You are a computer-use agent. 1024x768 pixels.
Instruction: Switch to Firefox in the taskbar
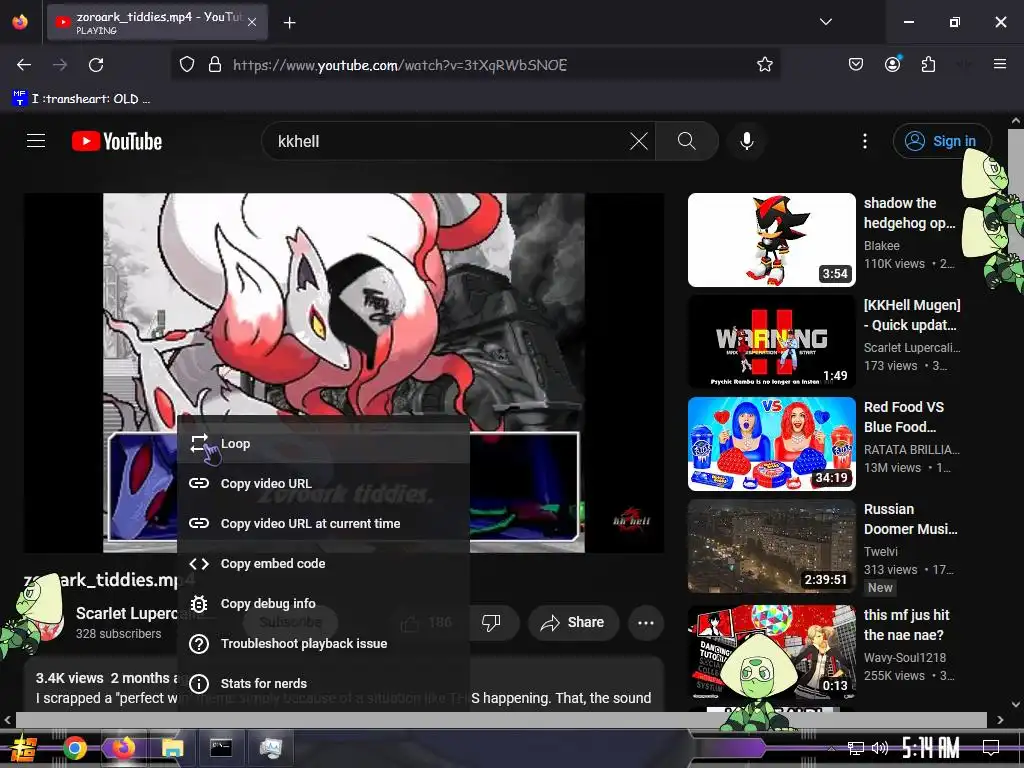point(123,748)
